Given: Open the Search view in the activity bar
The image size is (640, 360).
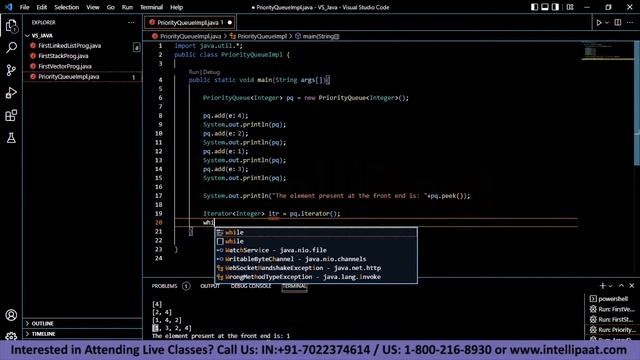Looking at the screenshot, I should pyautogui.click(x=11, y=48).
